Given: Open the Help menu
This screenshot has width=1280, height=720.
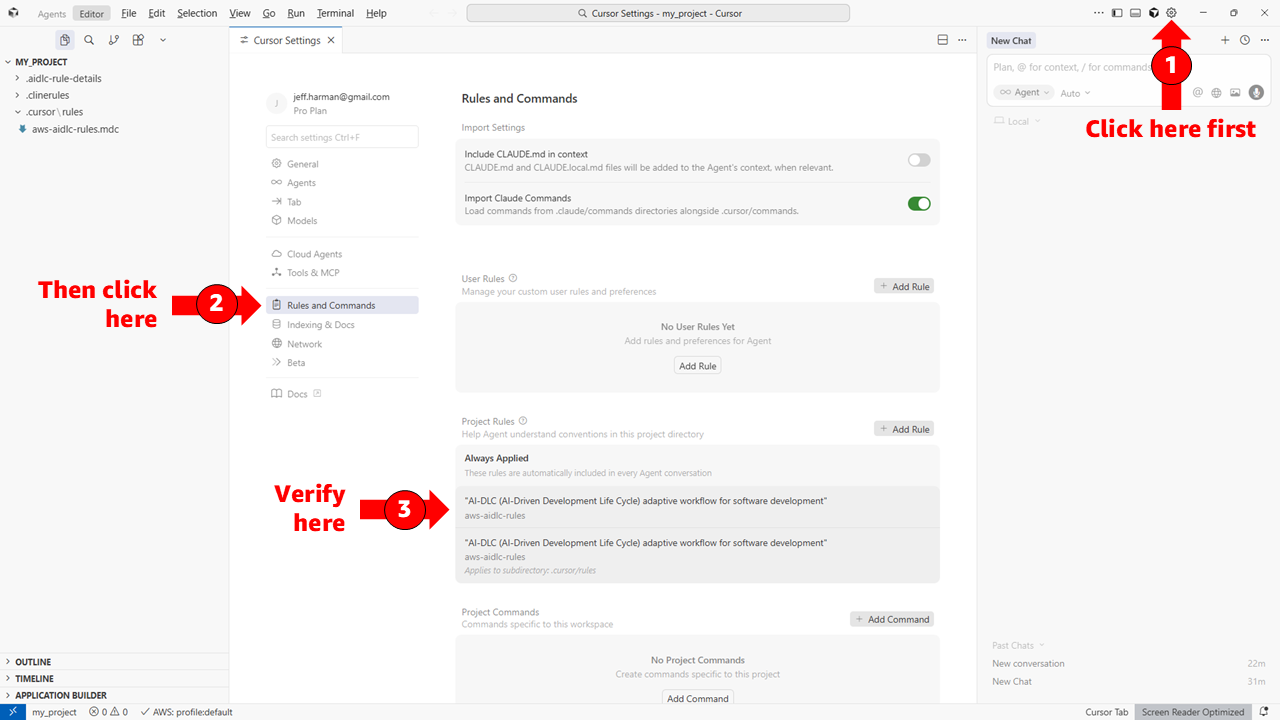Looking at the screenshot, I should coord(376,13).
